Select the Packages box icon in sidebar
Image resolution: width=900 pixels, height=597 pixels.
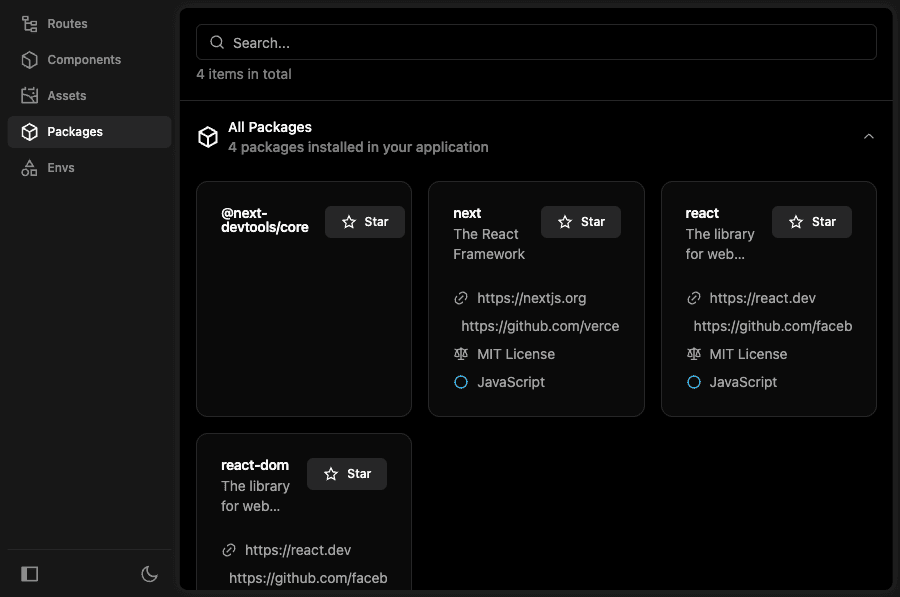pos(29,131)
